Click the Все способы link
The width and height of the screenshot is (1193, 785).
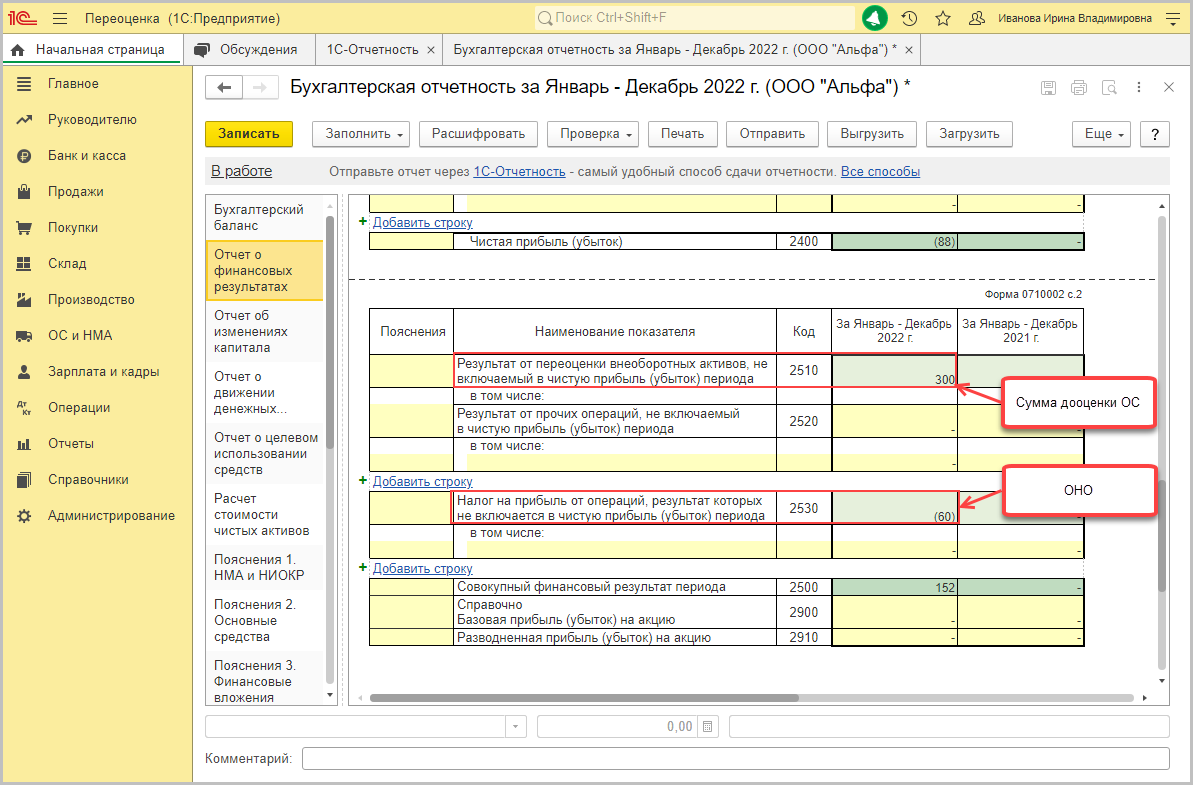[880, 172]
